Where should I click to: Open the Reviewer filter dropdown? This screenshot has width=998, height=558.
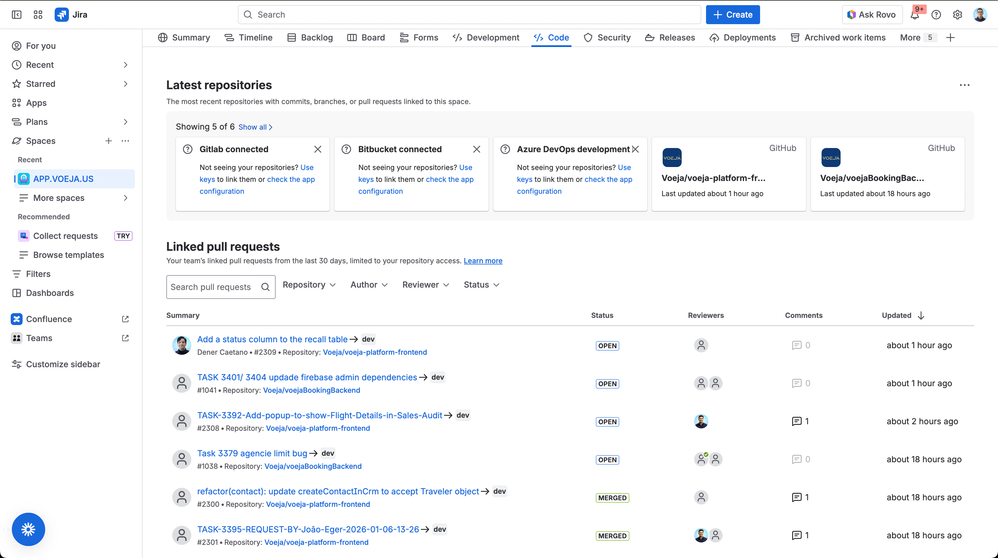click(x=425, y=285)
